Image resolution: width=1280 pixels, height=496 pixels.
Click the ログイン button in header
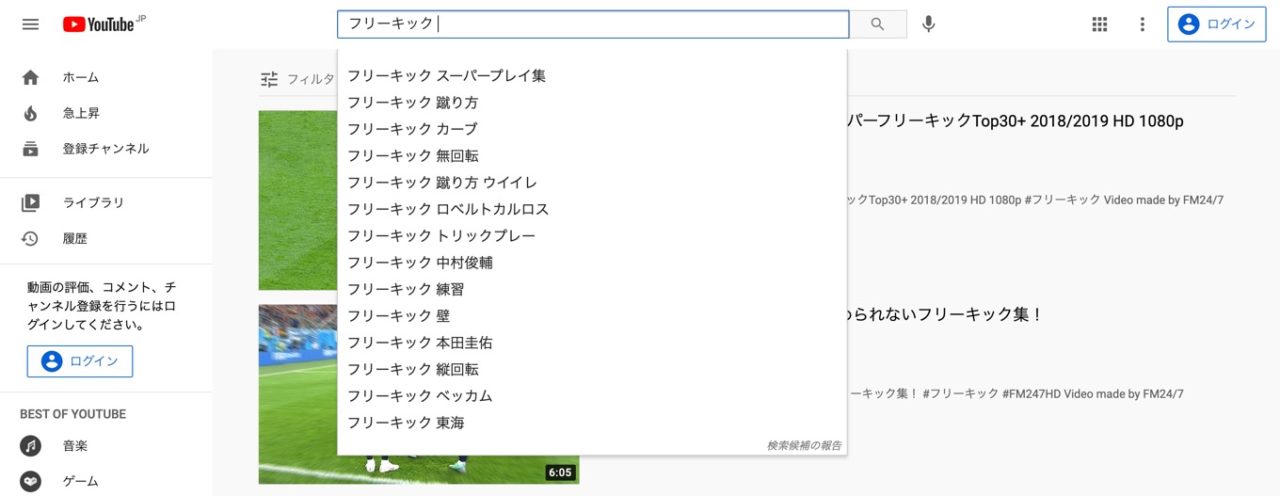tap(1216, 24)
